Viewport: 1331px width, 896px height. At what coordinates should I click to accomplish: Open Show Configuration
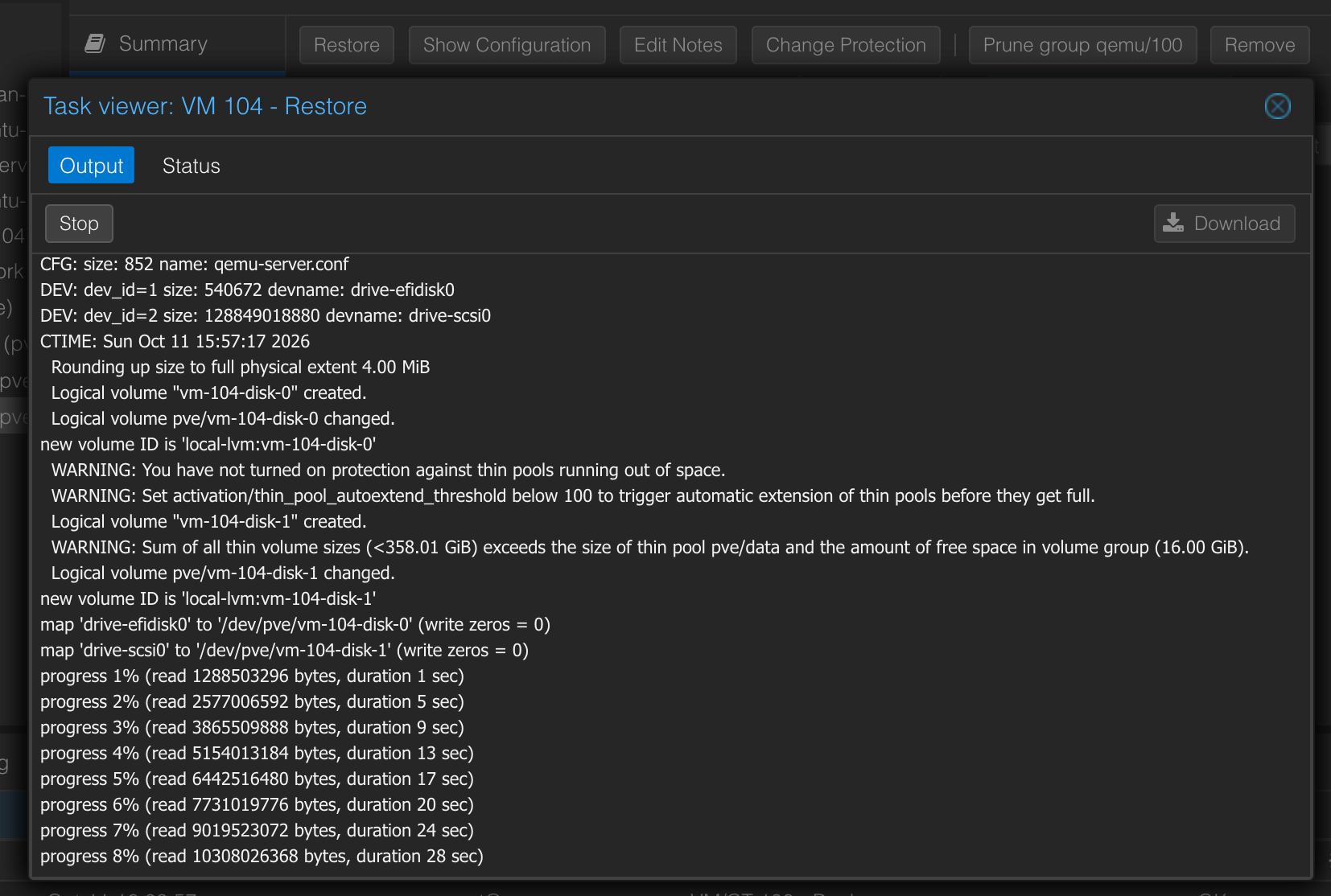[x=507, y=45]
